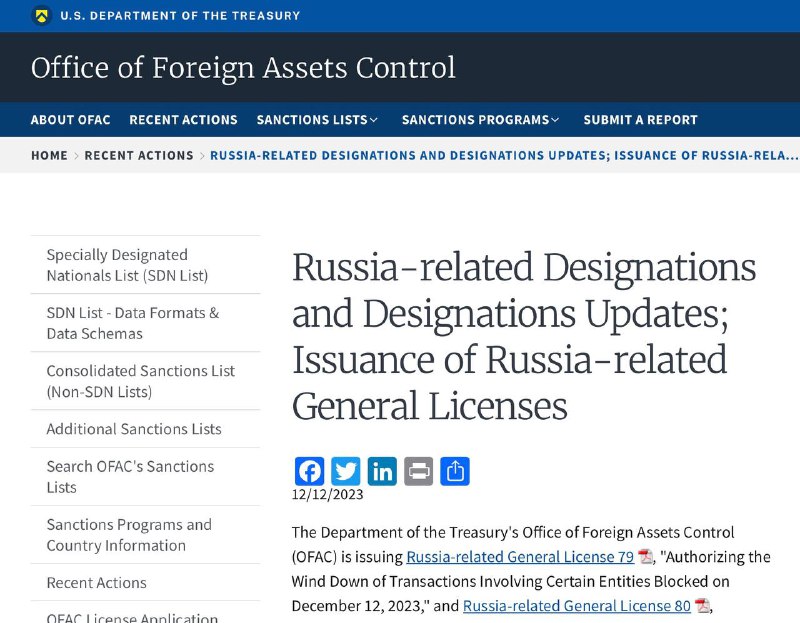Click Home in the breadcrumb trail
This screenshot has height=623, width=800.
point(49,156)
